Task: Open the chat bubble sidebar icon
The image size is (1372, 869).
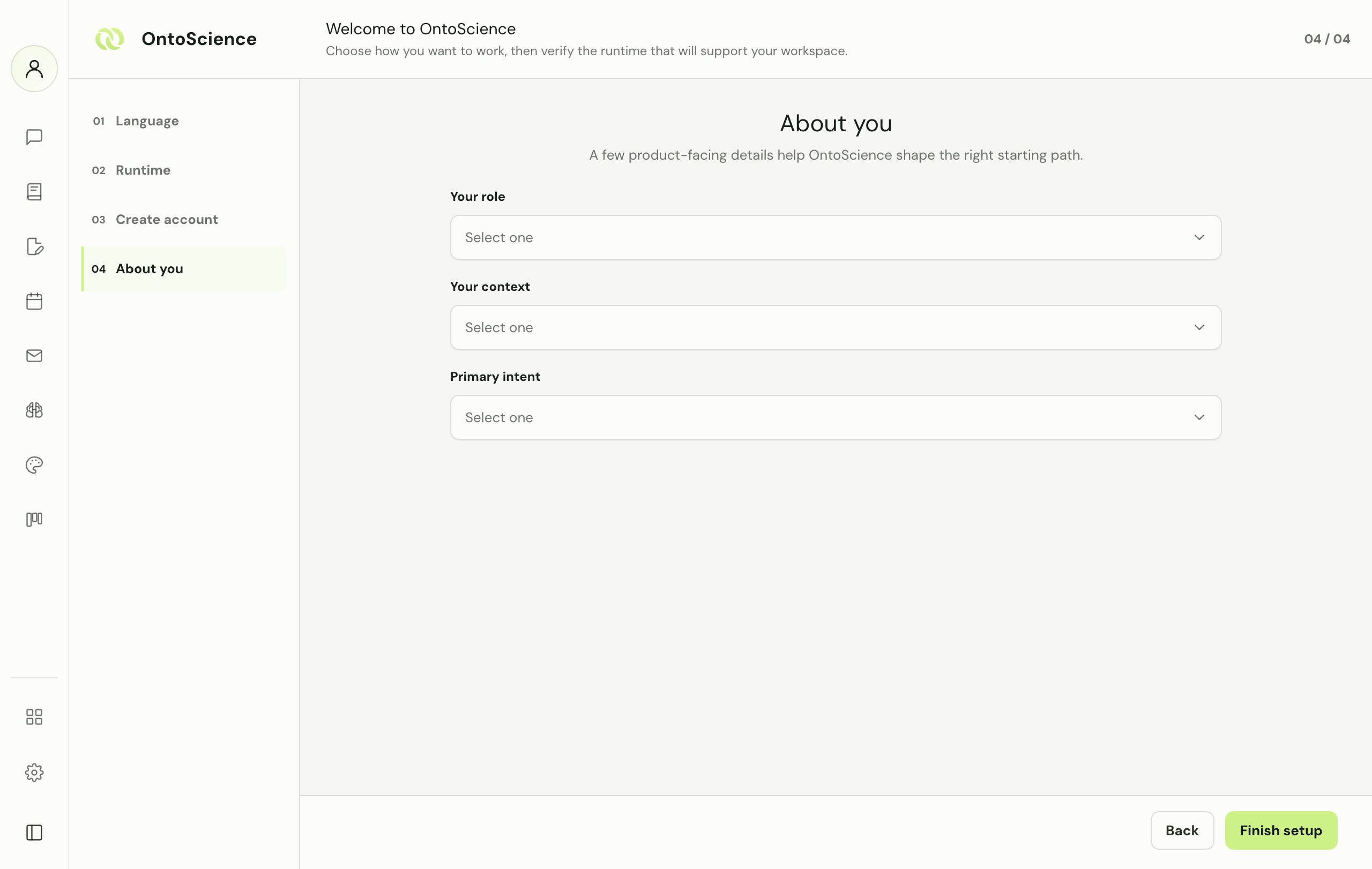Action: [34, 137]
